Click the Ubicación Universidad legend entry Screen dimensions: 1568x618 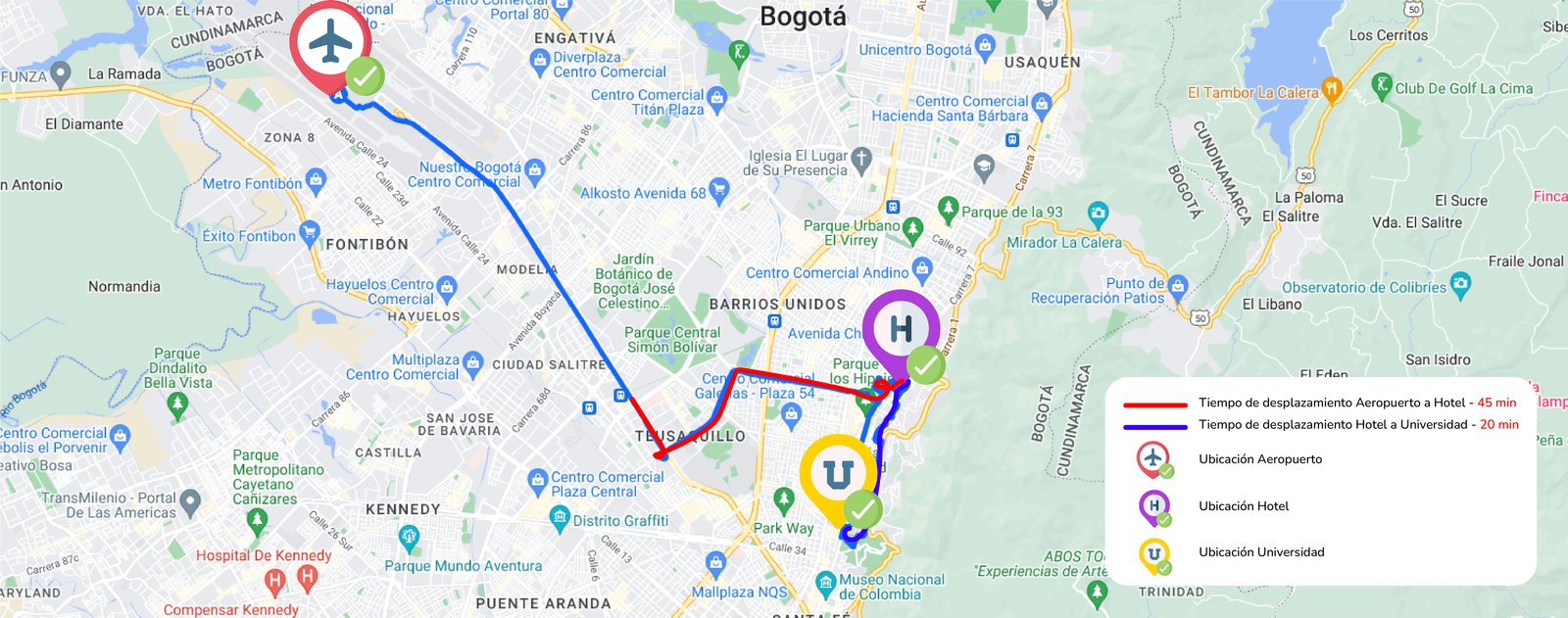tap(1261, 552)
